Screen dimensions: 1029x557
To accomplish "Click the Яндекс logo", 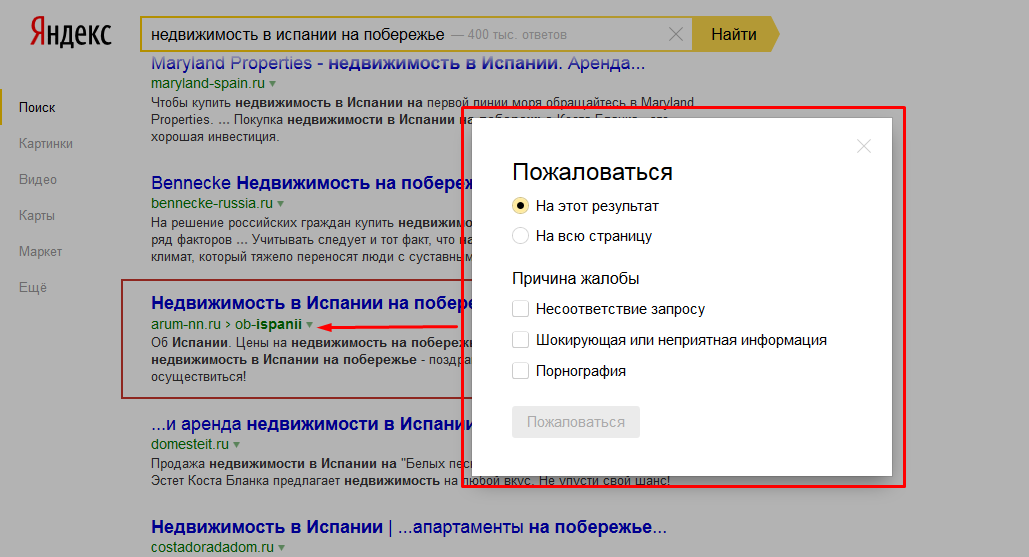I will pos(70,33).
